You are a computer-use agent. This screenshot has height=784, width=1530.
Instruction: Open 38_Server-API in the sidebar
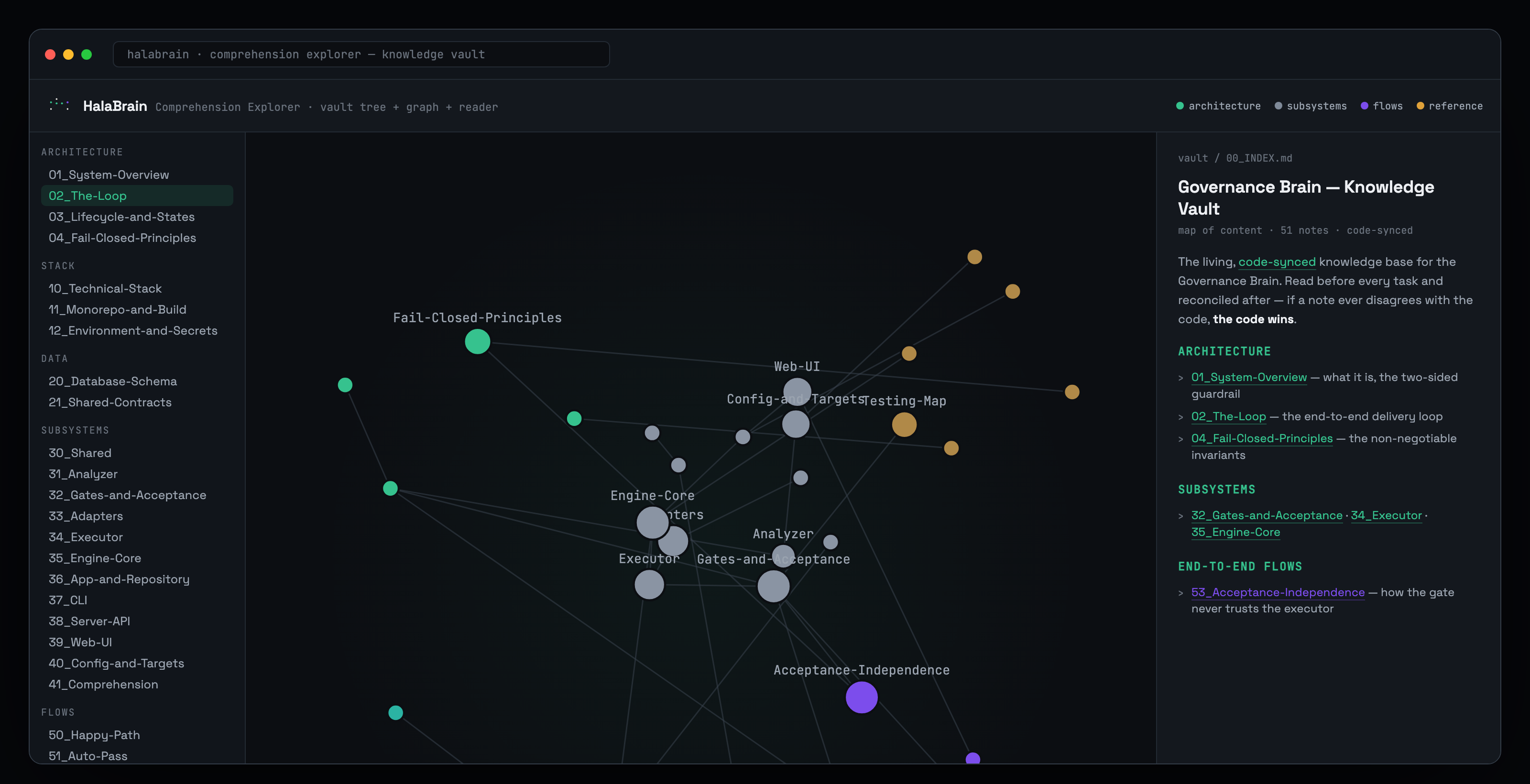[137, 621]
